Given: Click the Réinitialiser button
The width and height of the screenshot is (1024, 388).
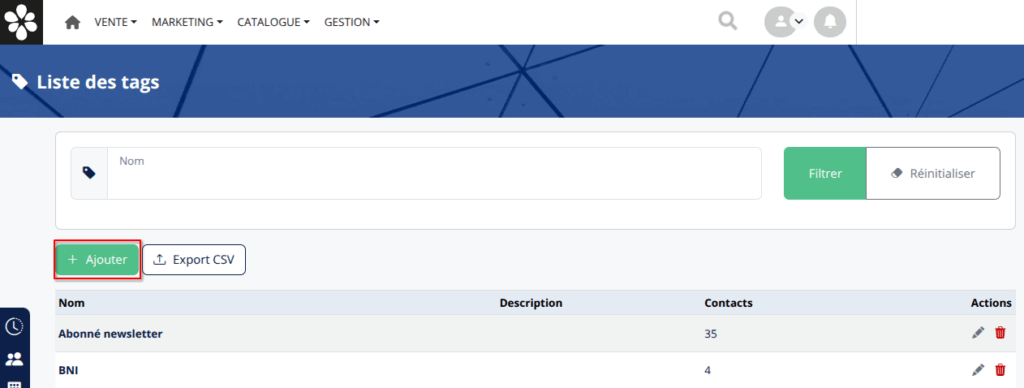Looking at the screenshot, I should [933, 173].
